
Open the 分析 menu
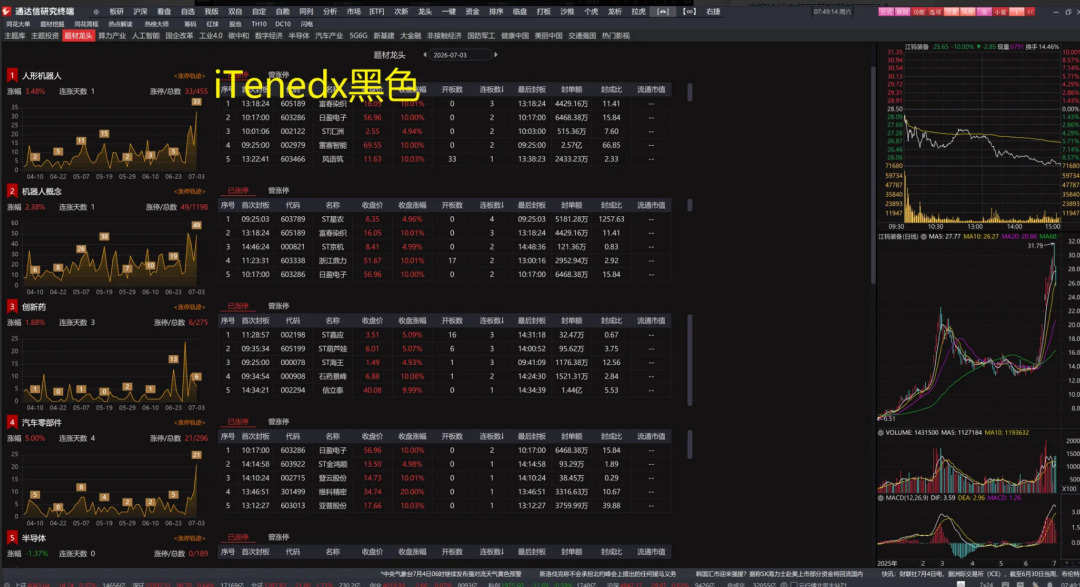[330, 12]
